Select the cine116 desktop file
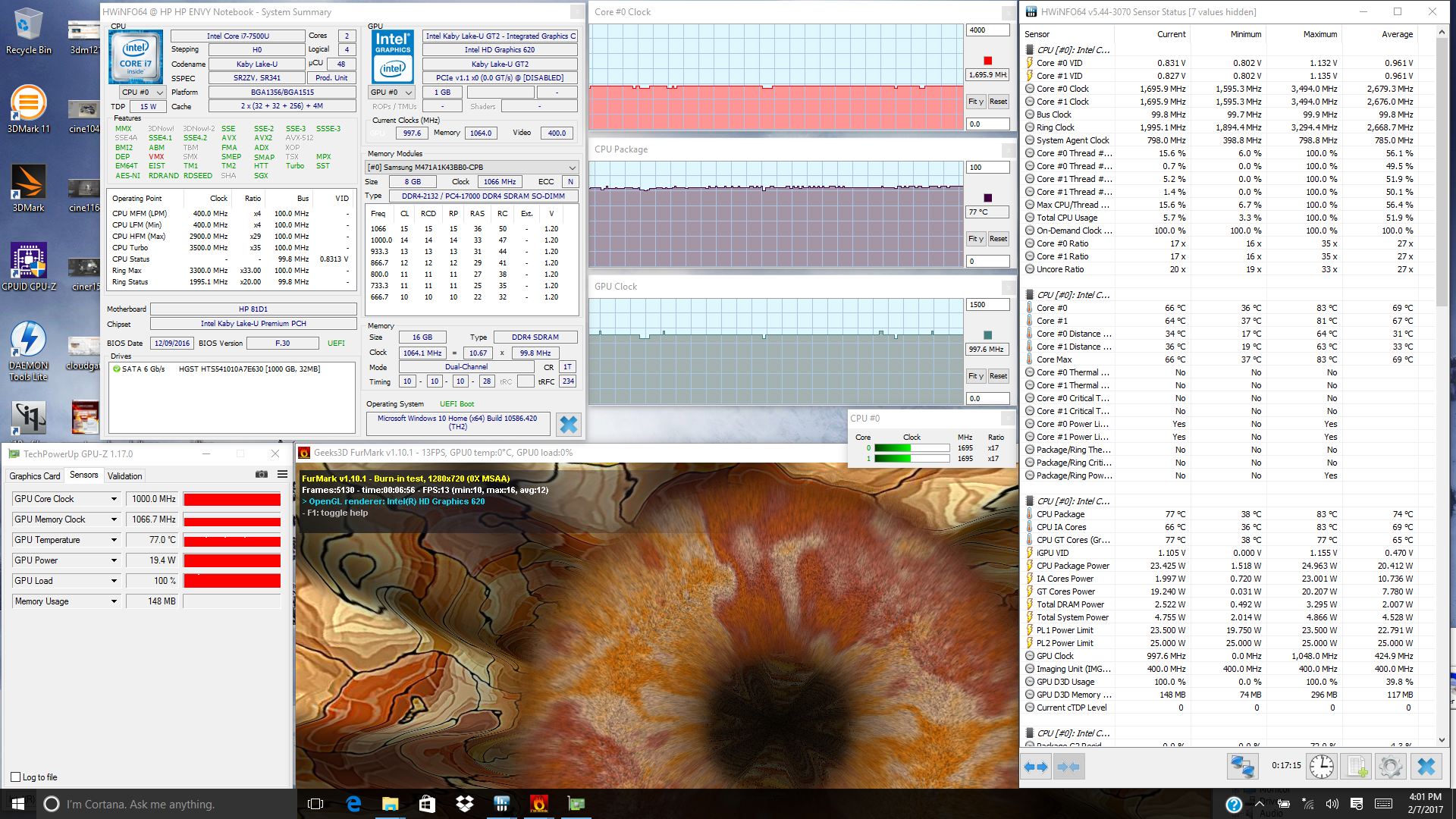 point(83,195)
